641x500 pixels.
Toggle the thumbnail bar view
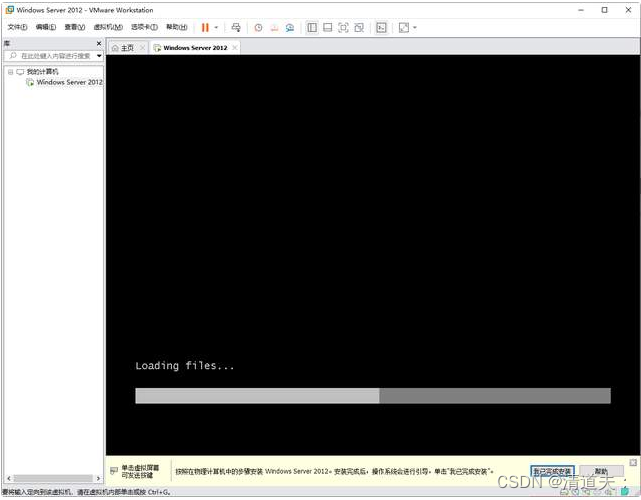(327, 27)
